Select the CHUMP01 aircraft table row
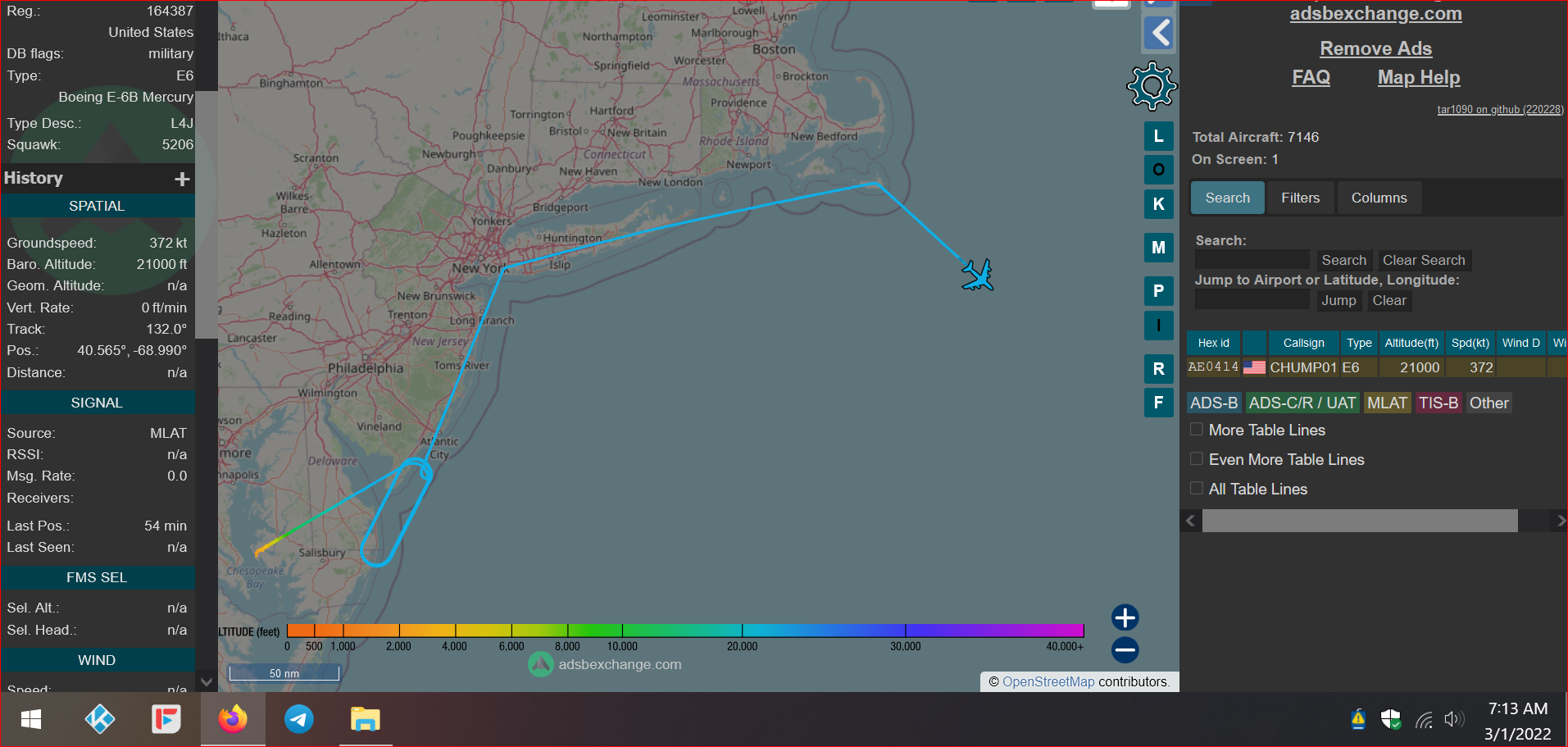The image size is (1568, 747). click(x=1377, y=367)
